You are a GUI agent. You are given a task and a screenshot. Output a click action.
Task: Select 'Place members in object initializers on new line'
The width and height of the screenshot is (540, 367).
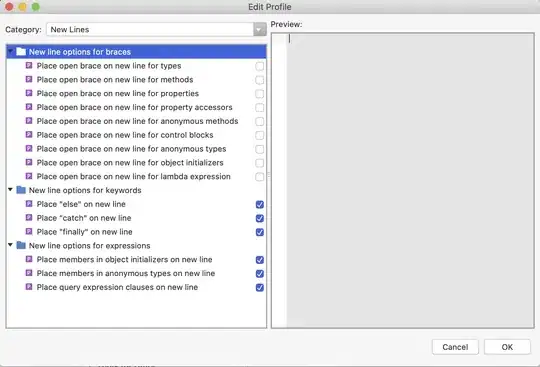(124, 259)
